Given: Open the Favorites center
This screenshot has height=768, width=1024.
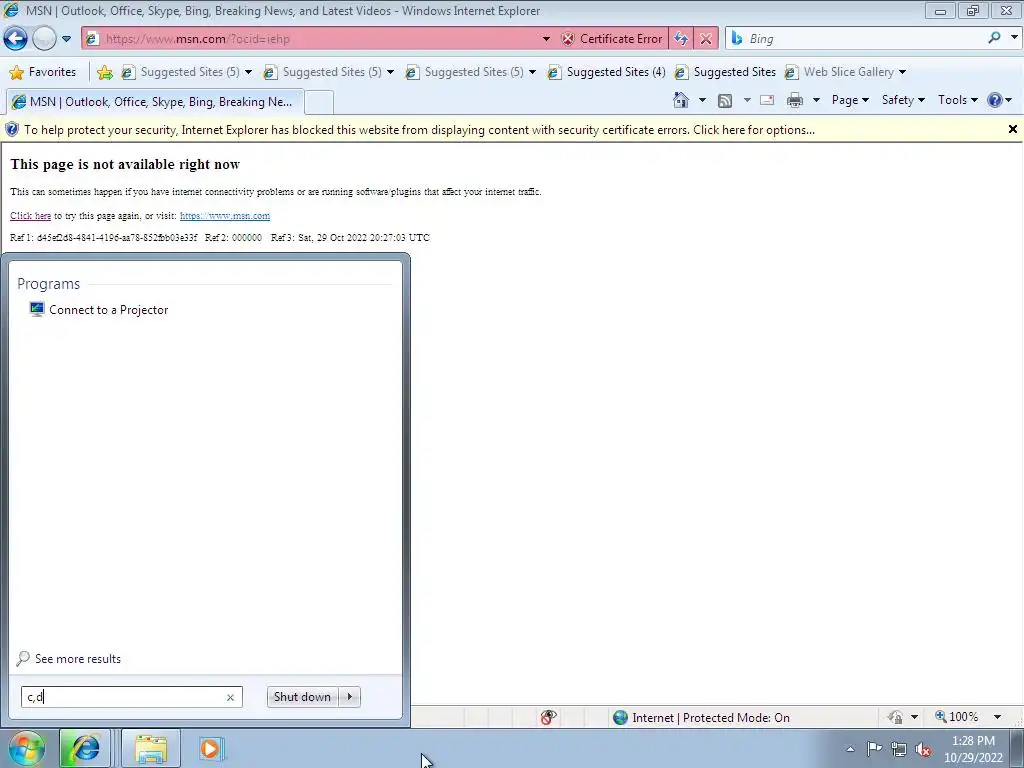Looking at the screenshot, I should click(43, 72).
